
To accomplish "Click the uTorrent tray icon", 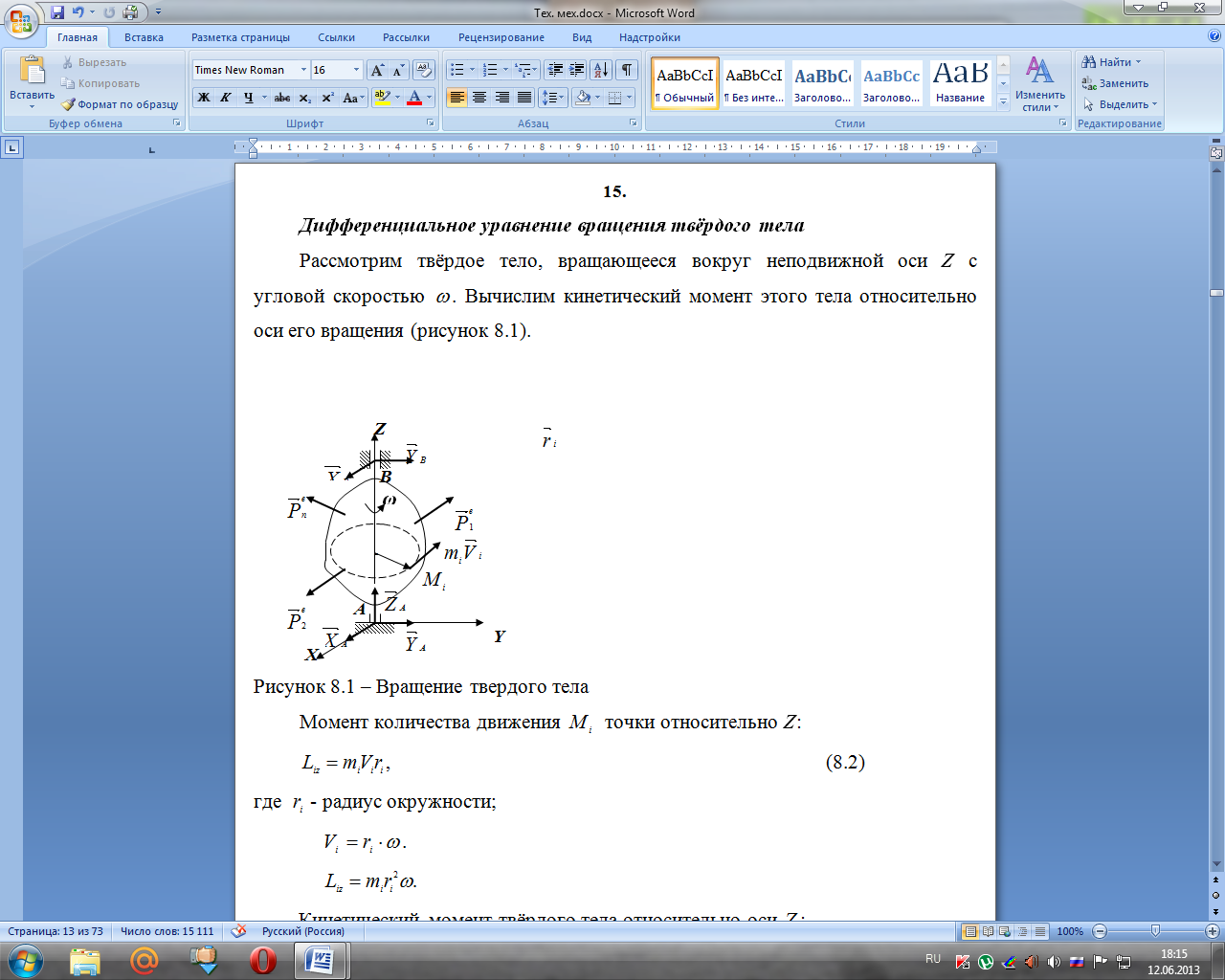I will [x=985, y=962].
